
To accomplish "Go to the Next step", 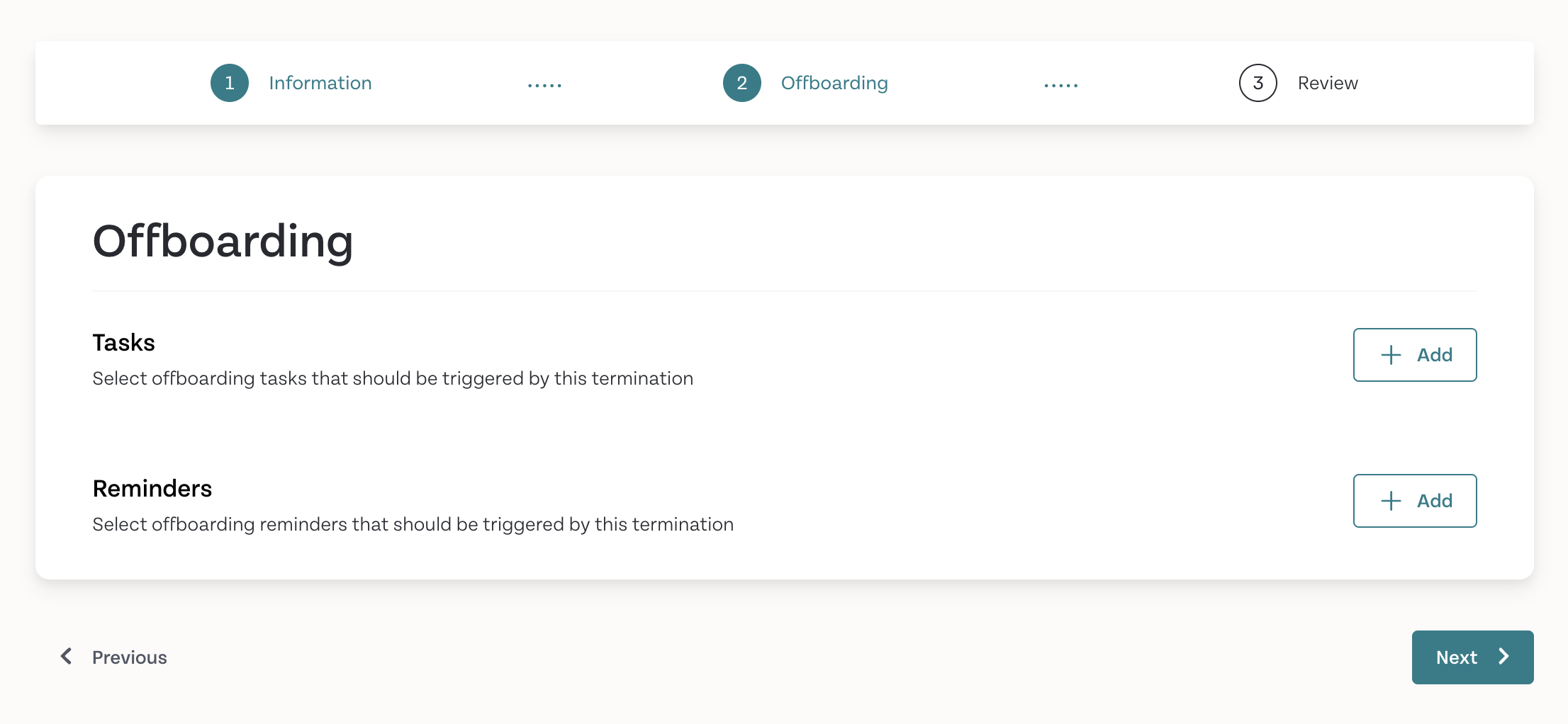I will click(1472, 657).
